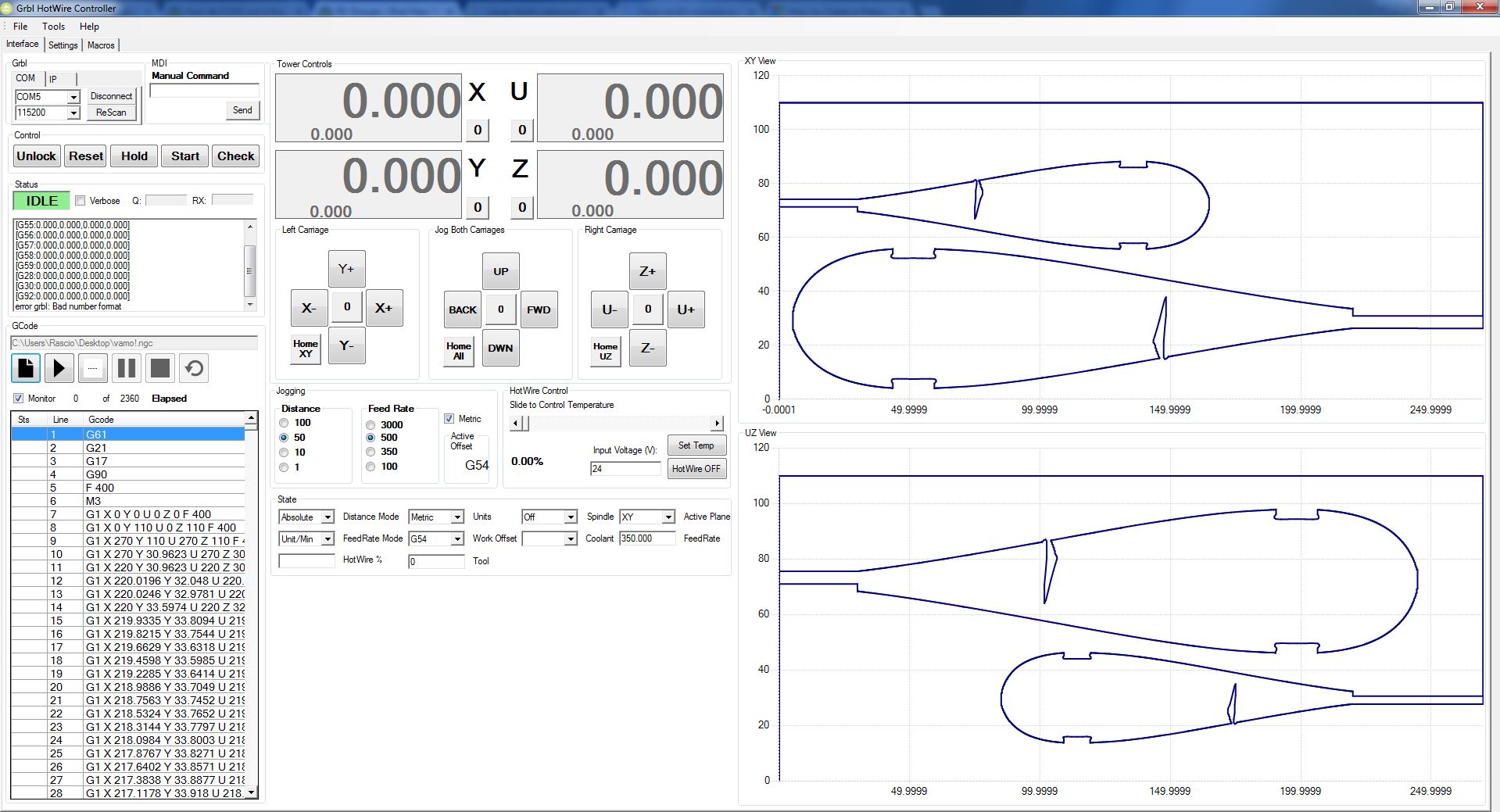Open the G54 work offset dropdown

point(457,539)
